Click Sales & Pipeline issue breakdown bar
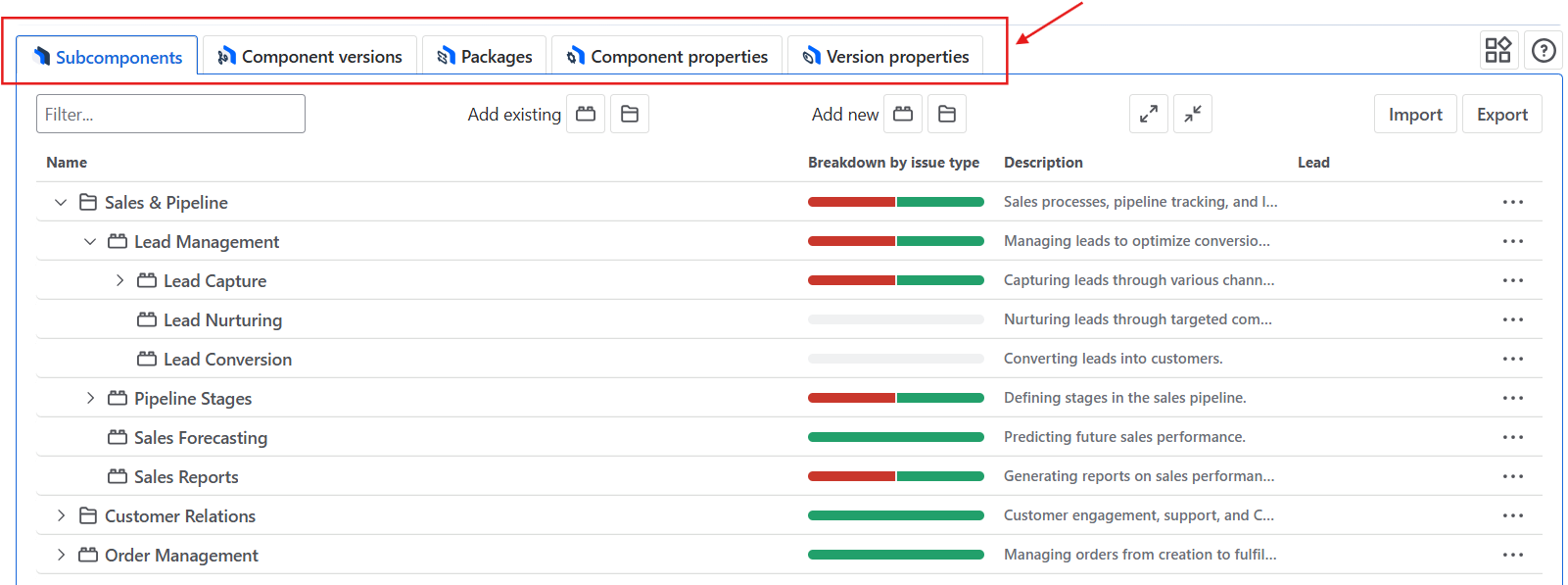This screenshot has height=585, width=1568. coord(896,202)
